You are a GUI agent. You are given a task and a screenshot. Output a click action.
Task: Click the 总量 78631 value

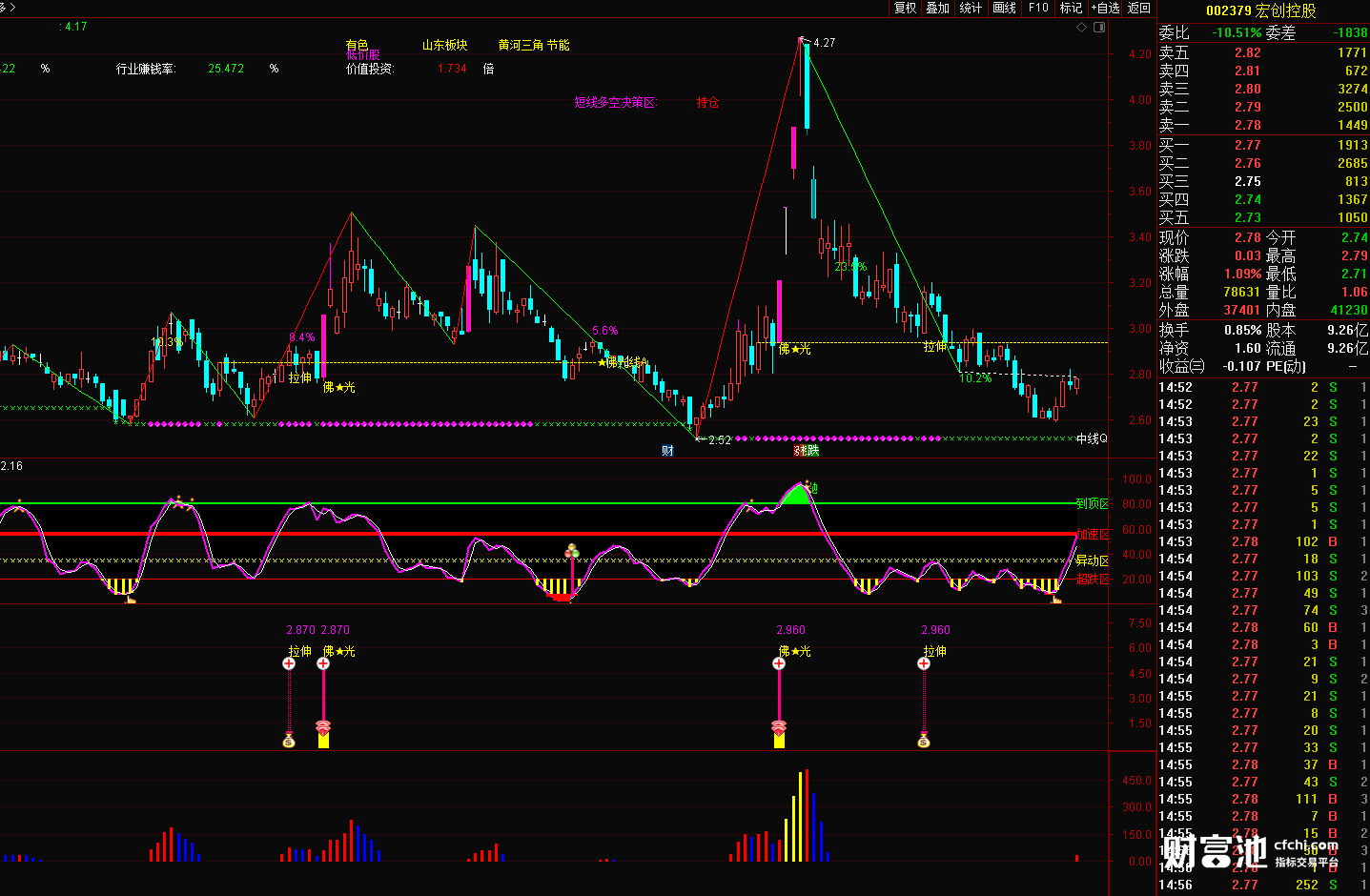(1242, 292)
